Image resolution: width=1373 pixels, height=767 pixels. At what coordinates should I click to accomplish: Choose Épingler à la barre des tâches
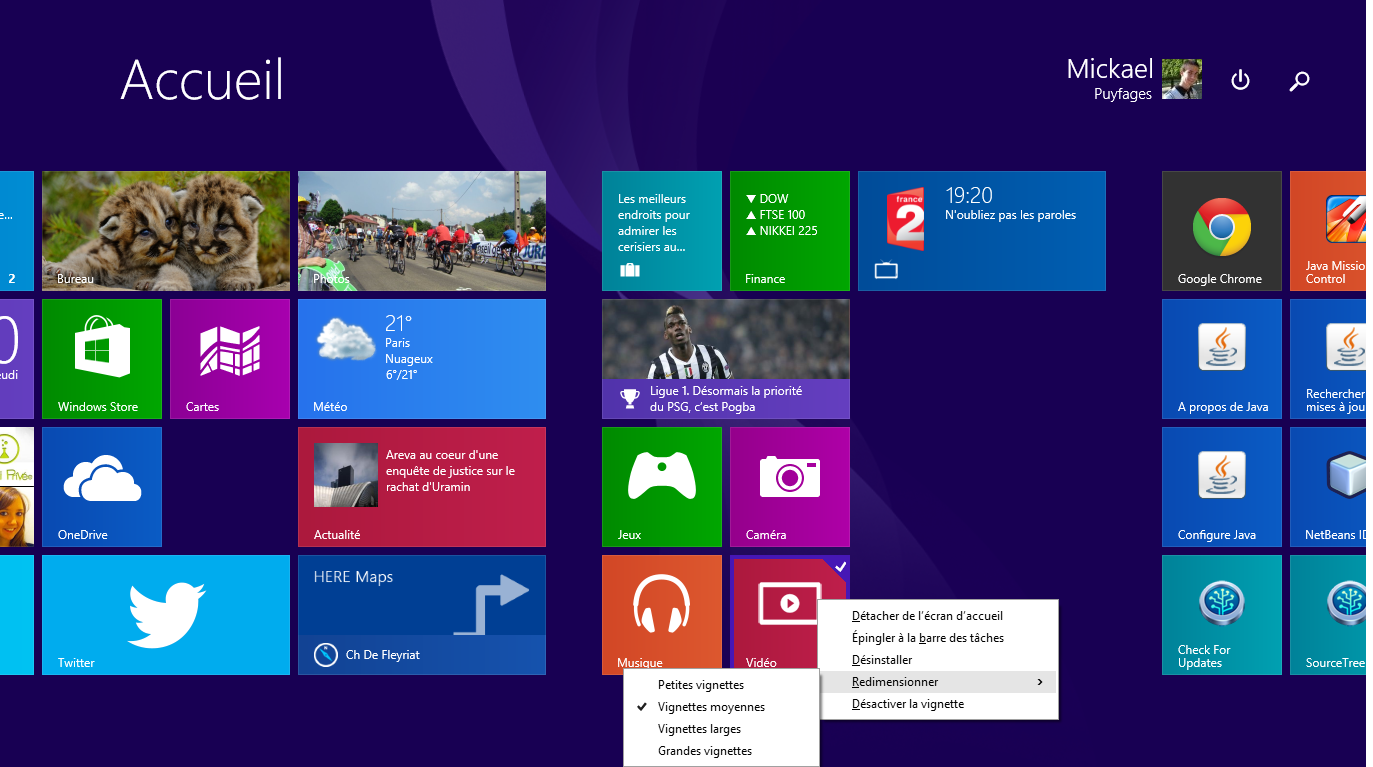[938, 638]
